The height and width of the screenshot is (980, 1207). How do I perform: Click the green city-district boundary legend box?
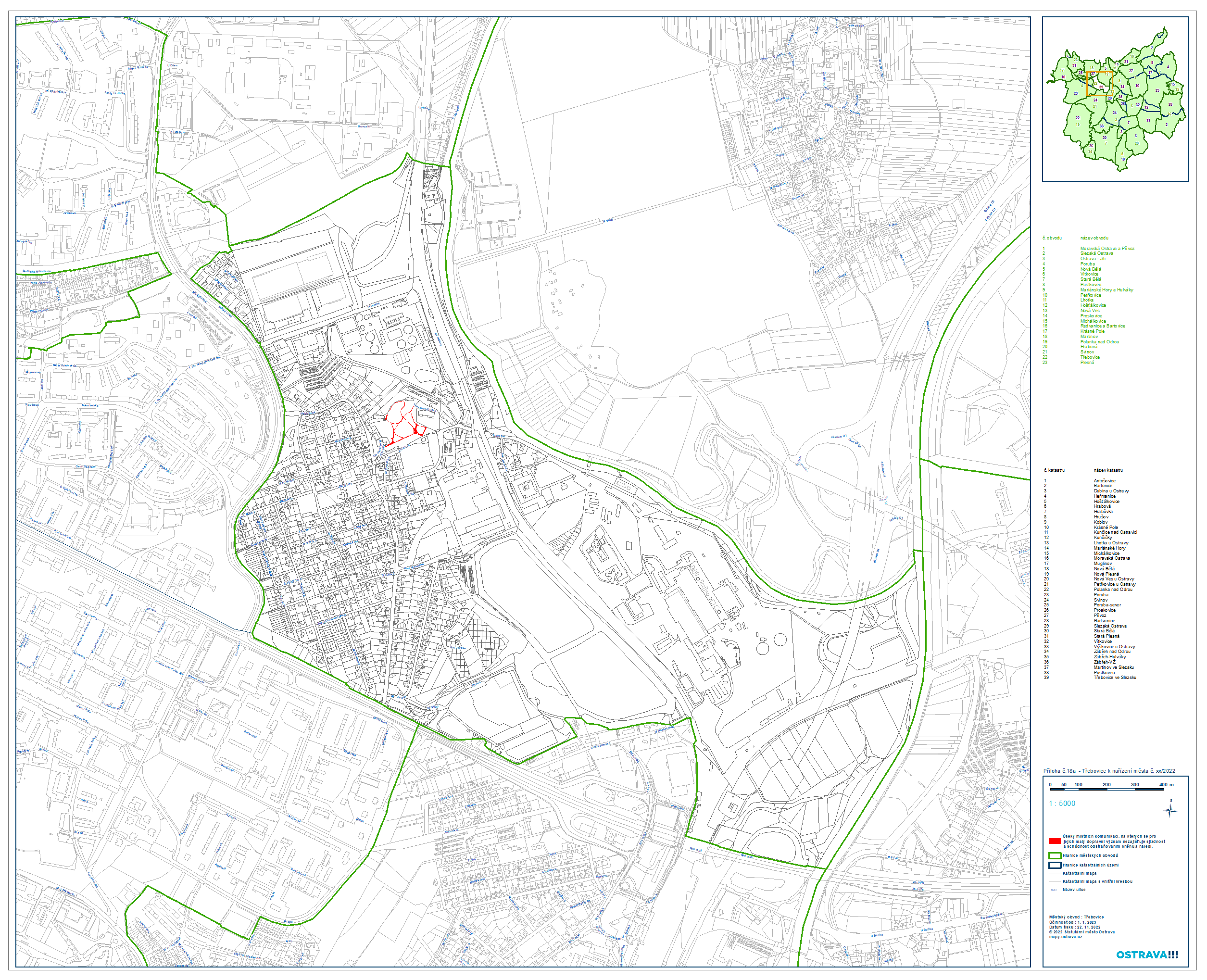pyautogui.click(x=1054, y=856)
